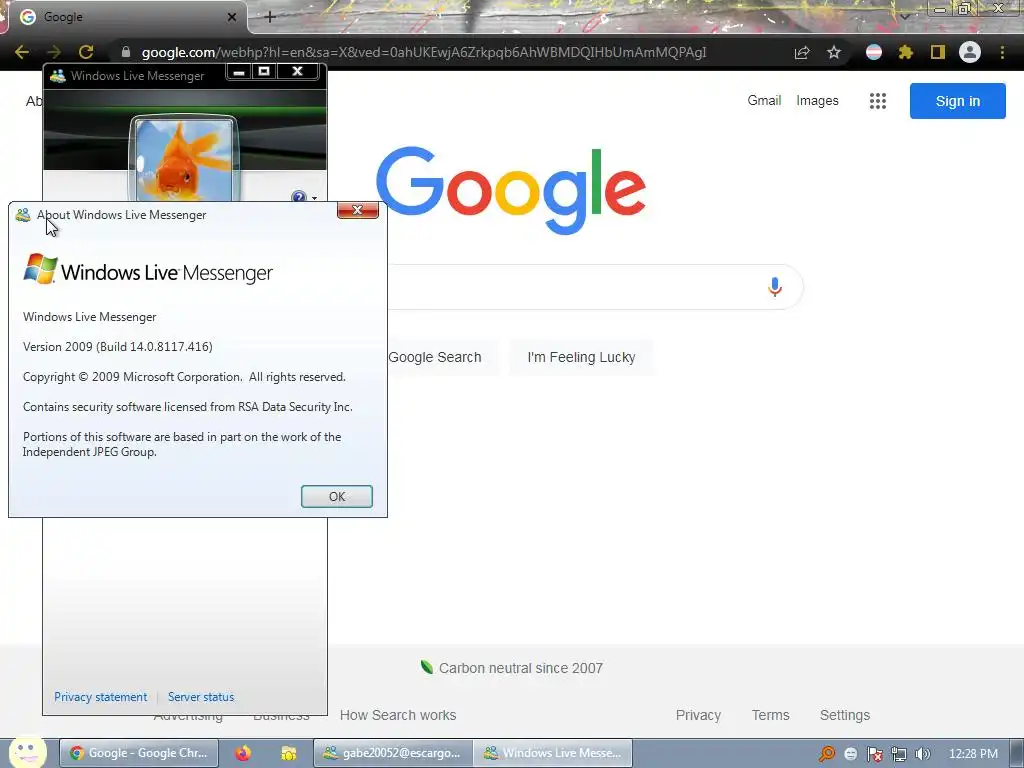Switch to gabe20052@escargo... taskbar window
Screen dimensions: 1024x768
[x=392, y=753]
